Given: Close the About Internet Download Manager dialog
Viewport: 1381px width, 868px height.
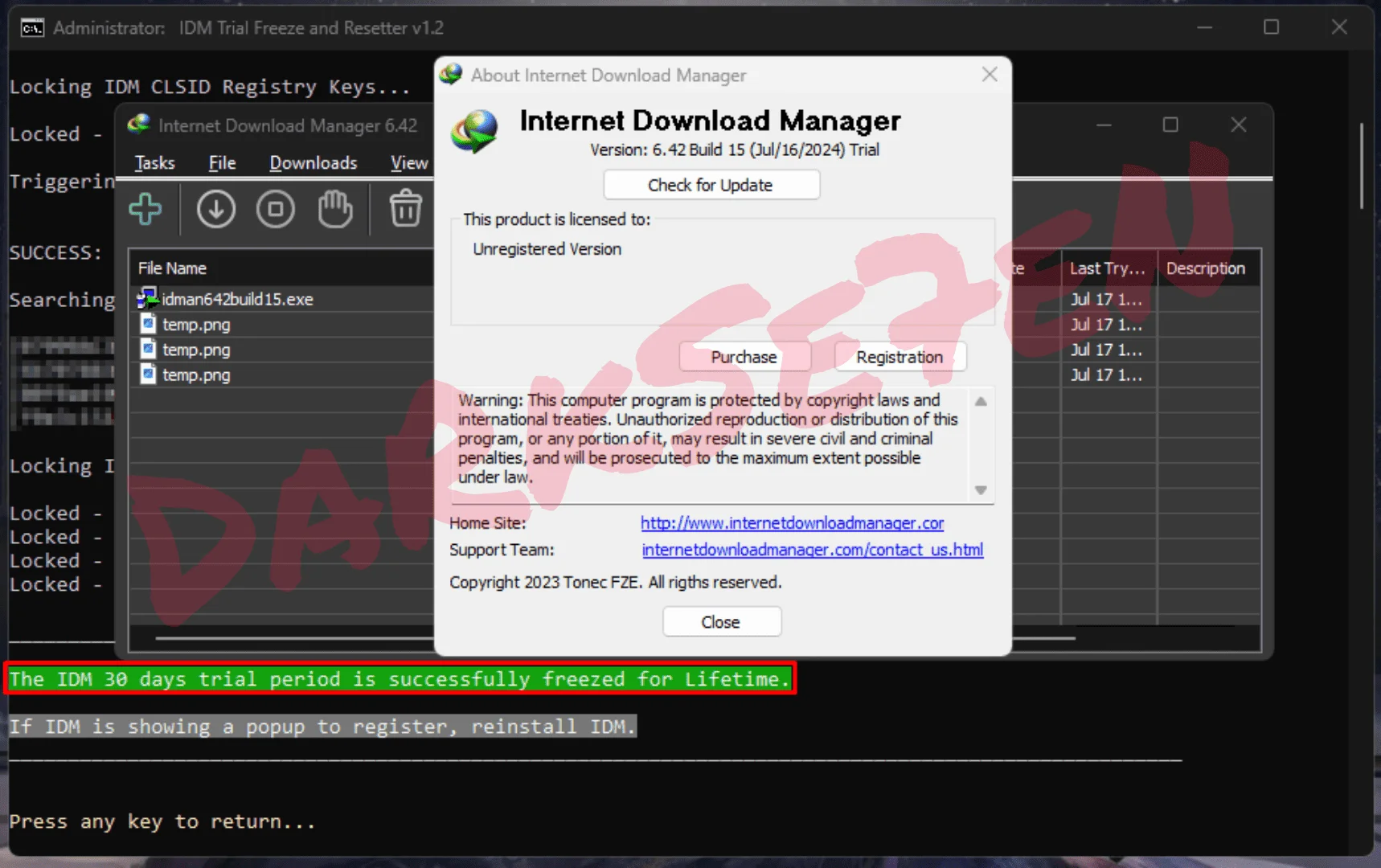Looking at the screenshot, I should tap(990, 75).
